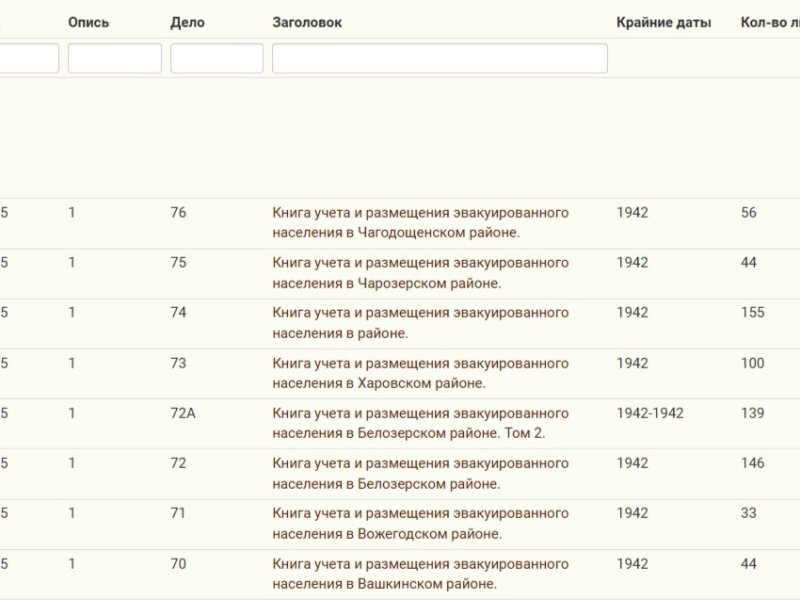Click the partially visible leftmost filter field
The height and width of the screenshot is (600, 800).
tap(29, 58)
